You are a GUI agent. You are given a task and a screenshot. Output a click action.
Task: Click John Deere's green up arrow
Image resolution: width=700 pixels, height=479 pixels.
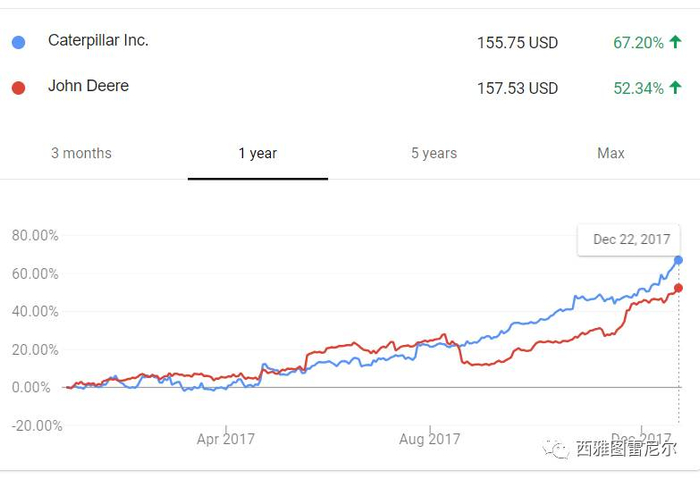click(675, 88)
